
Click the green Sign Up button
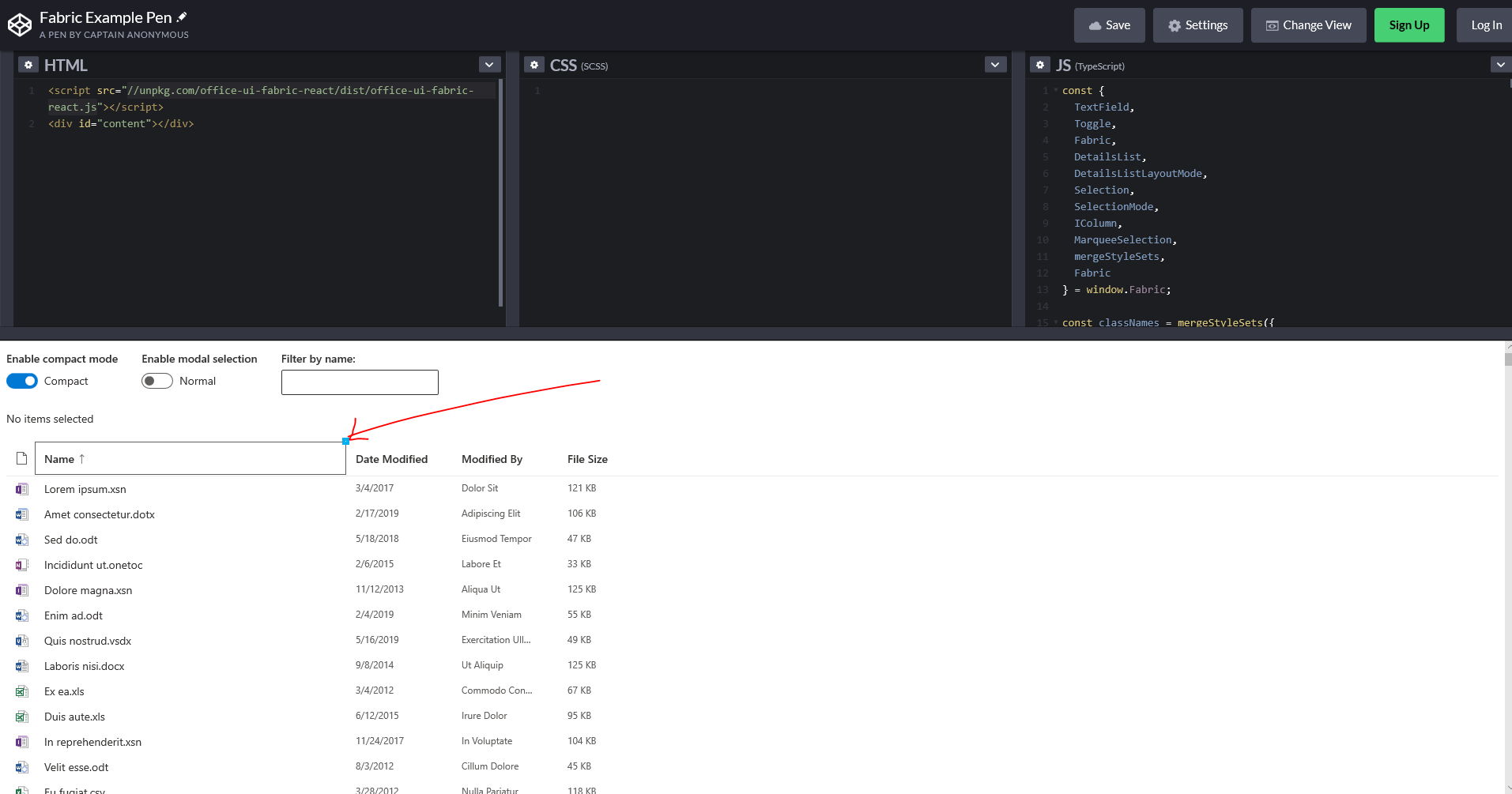point(1409,25)
